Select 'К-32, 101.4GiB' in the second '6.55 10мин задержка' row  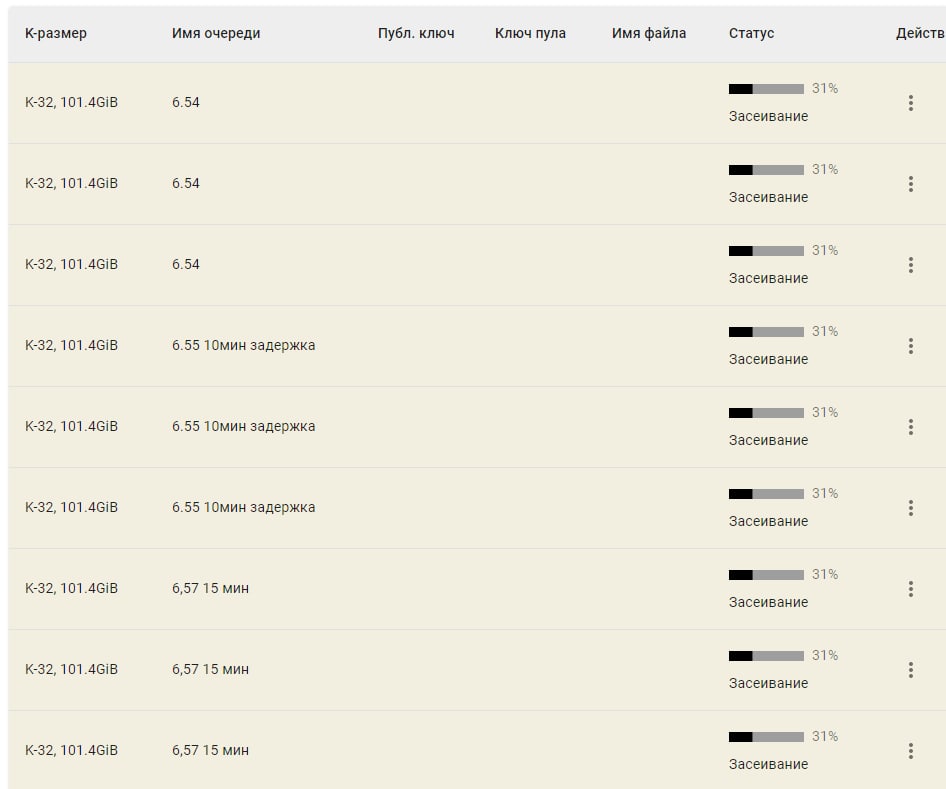pos(71,426)
